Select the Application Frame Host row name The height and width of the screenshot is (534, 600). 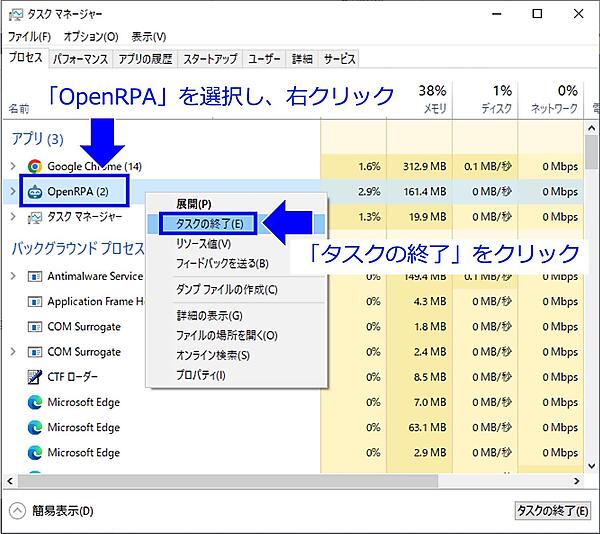tap(96, 301)
